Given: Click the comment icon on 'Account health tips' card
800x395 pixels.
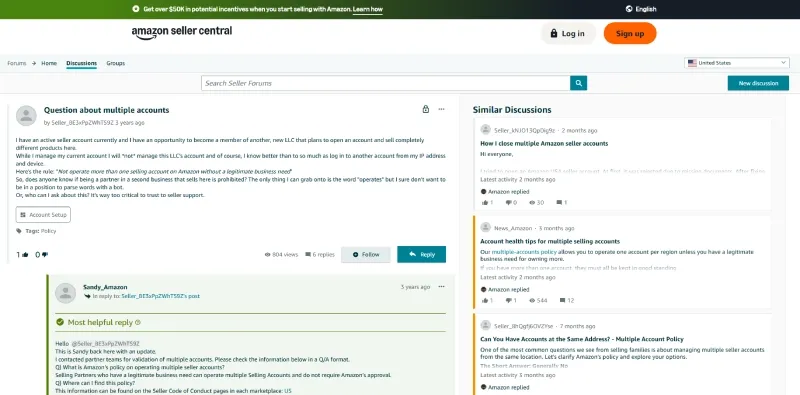Looking at the screenshot, I should pyautogui.click(x=562, y=301).
